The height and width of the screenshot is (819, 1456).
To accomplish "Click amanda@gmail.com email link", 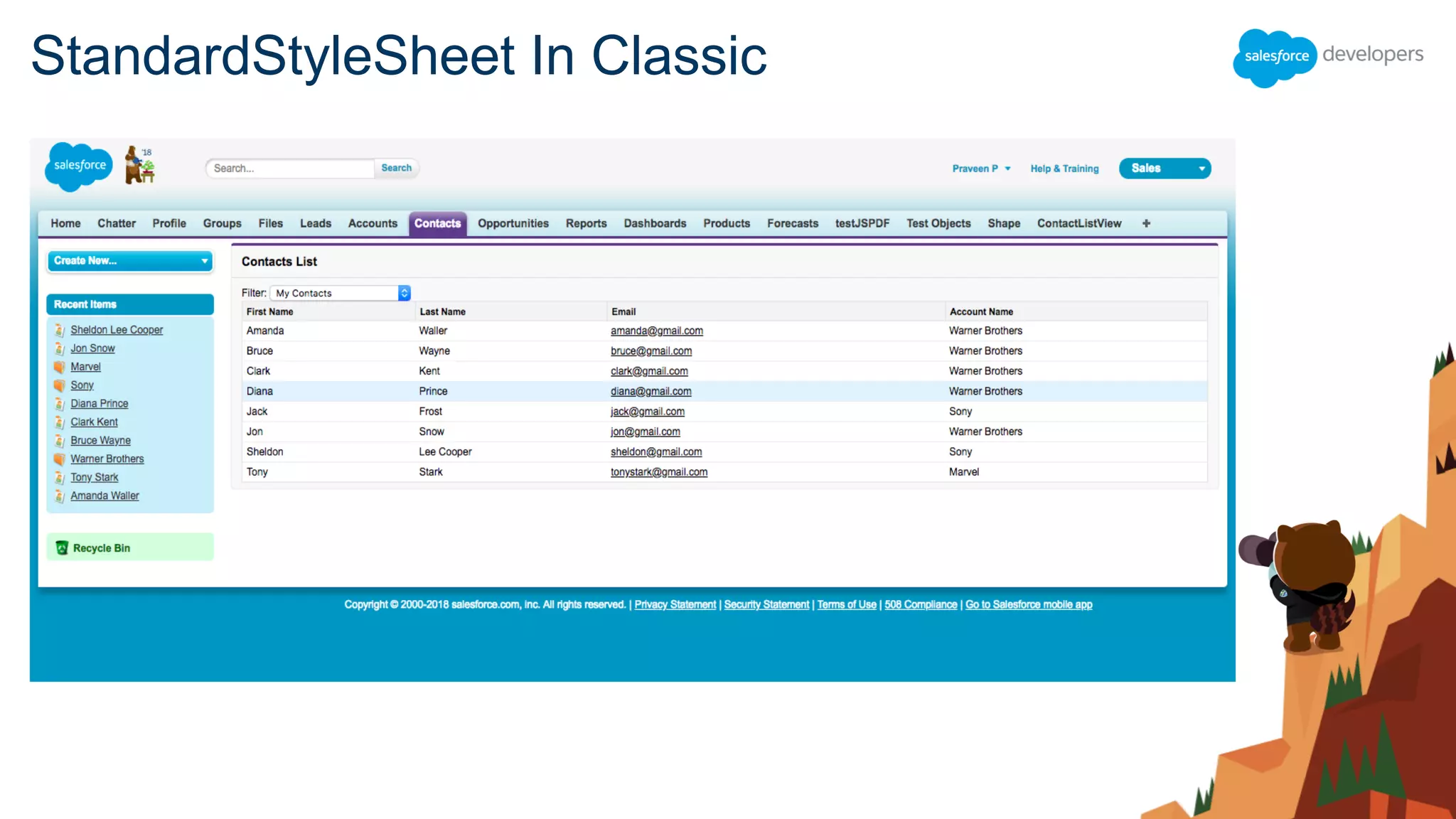I will (x=657, y=331).
